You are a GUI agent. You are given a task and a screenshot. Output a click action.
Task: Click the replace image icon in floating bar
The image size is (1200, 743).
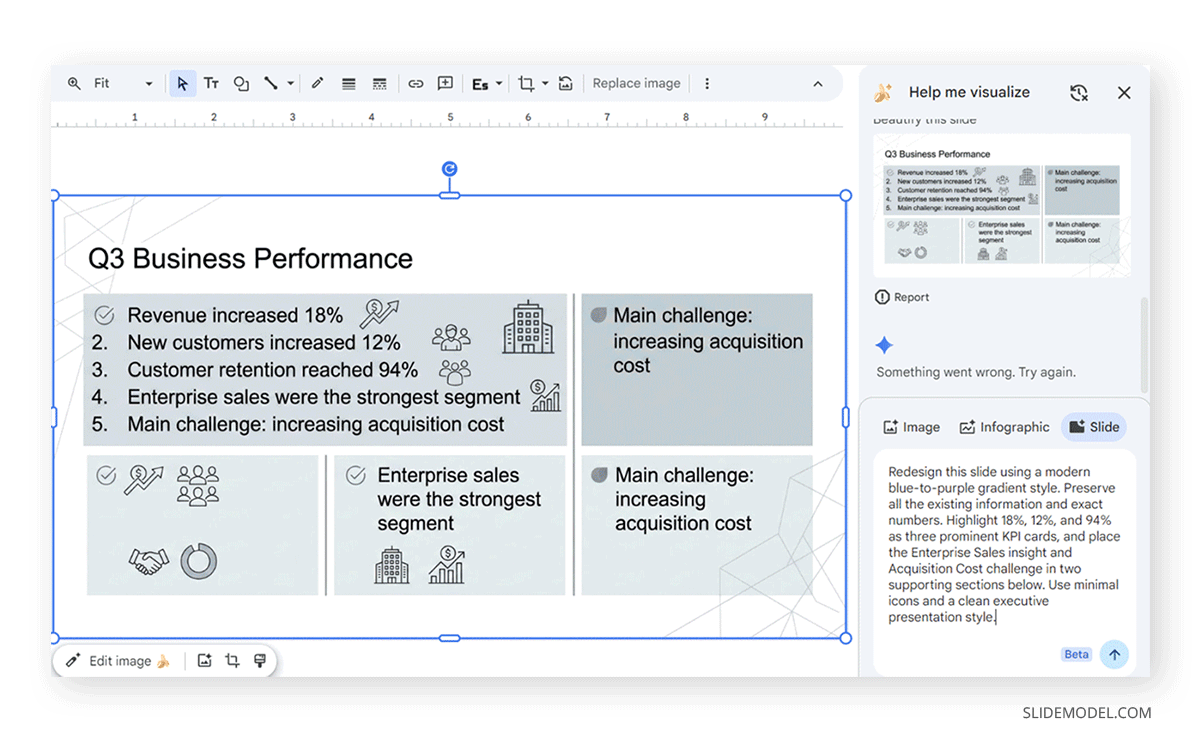[x=204, y=661]
